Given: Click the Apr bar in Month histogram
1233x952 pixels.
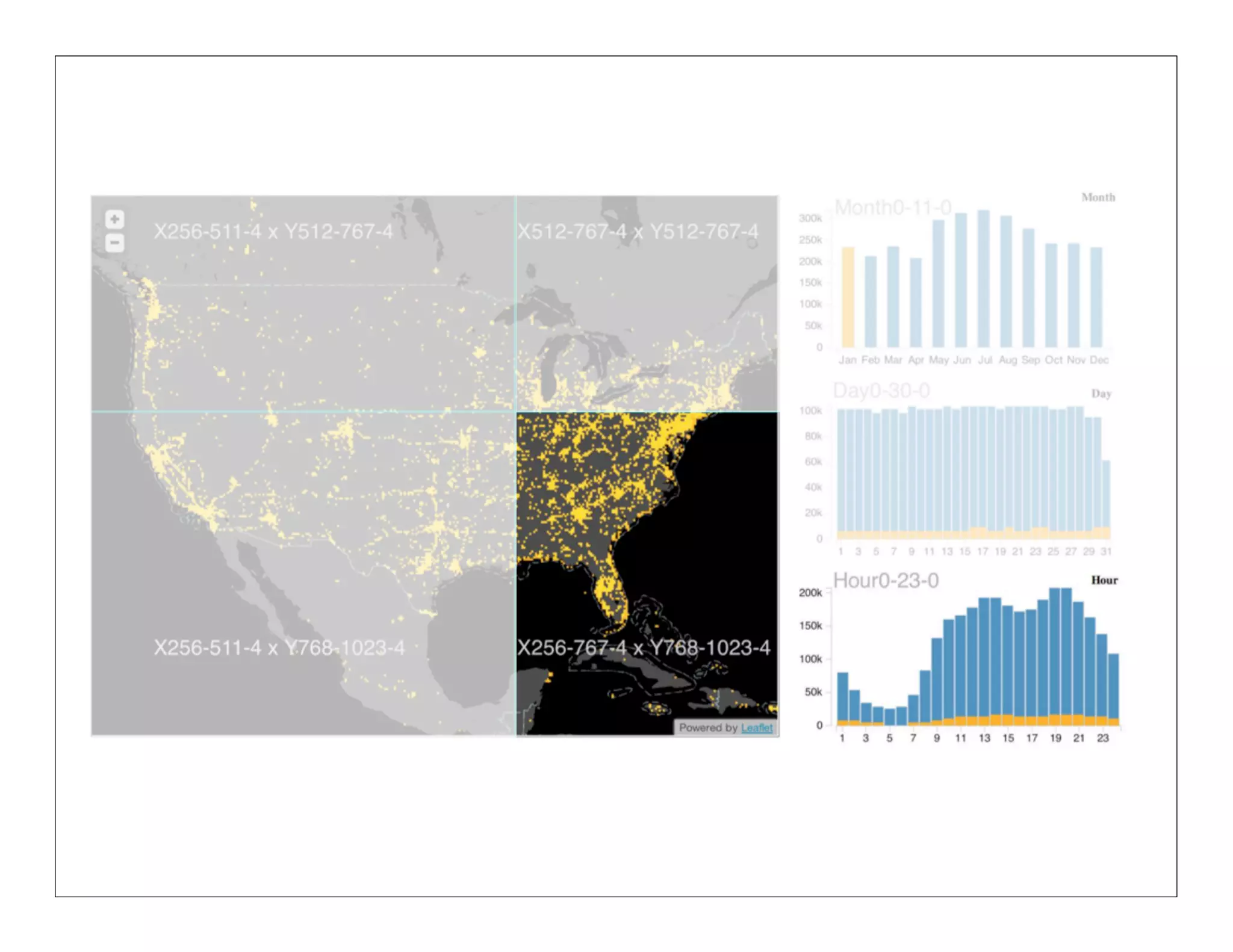Looking at the screenshot, I should (x=916, y=303).
